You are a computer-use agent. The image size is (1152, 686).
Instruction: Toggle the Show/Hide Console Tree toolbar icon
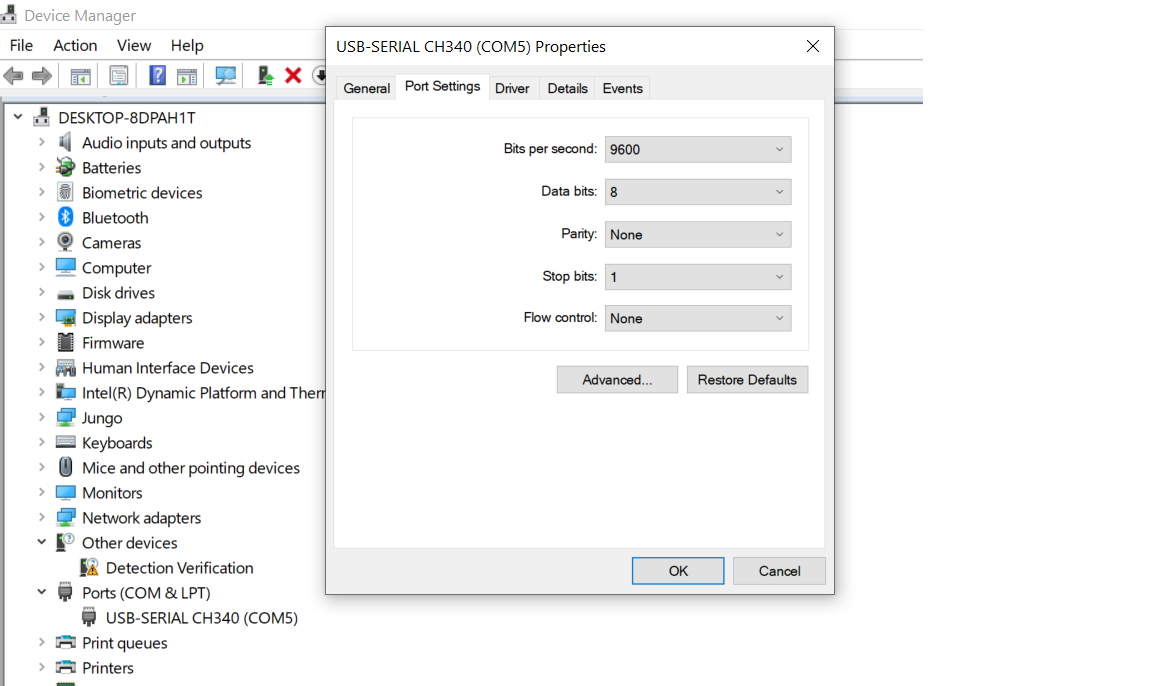pos(80,76)
